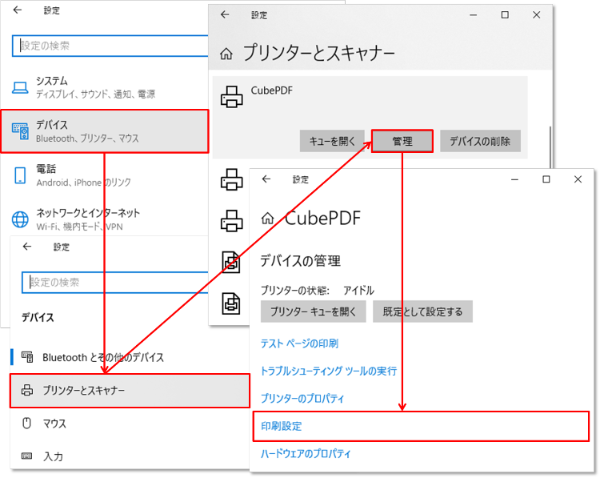Click プリンター キューを開く button
Viewport: 600px width, 478px height.
coord(313,312)
